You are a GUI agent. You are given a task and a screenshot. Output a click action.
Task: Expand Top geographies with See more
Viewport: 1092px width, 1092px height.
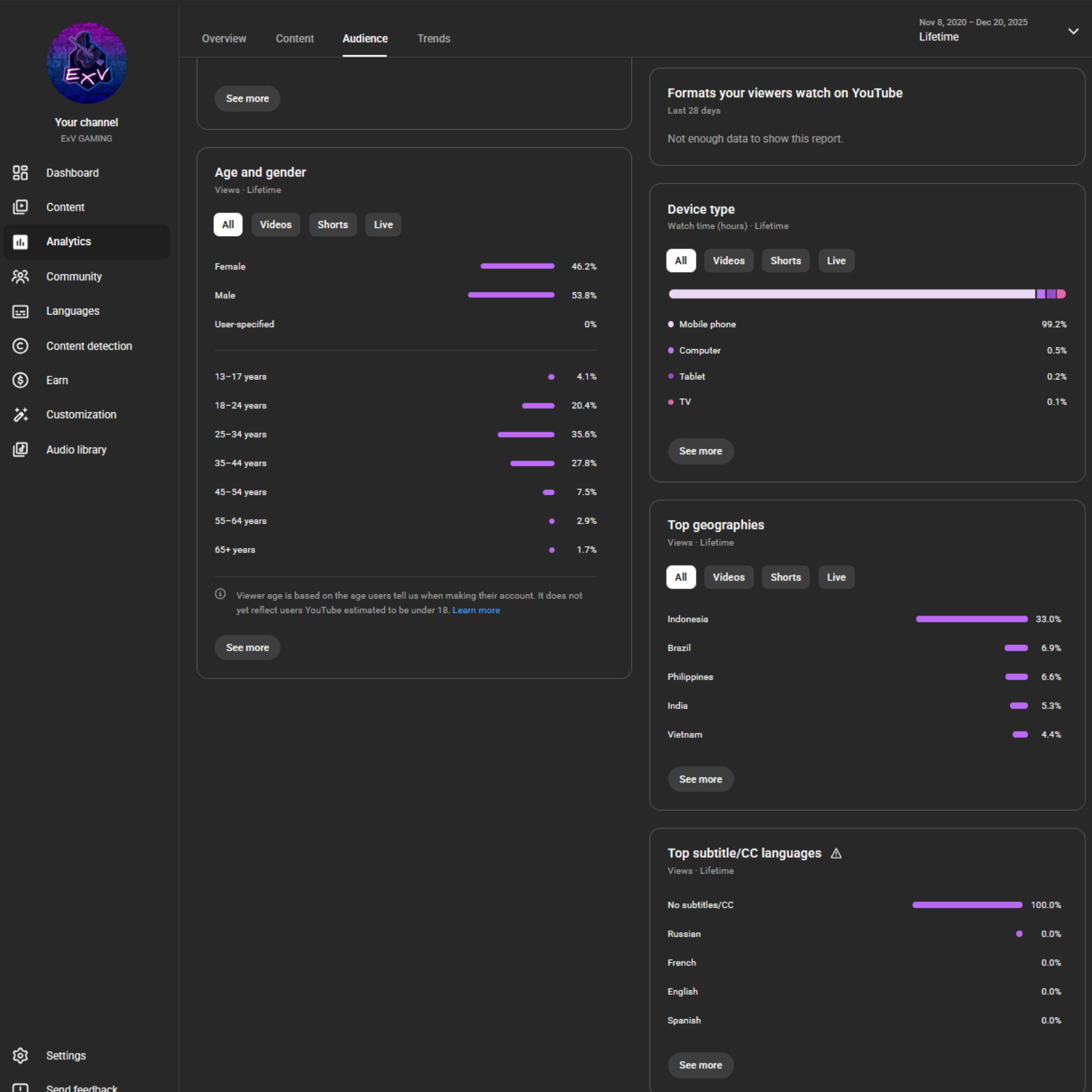(x=700, y=779)
